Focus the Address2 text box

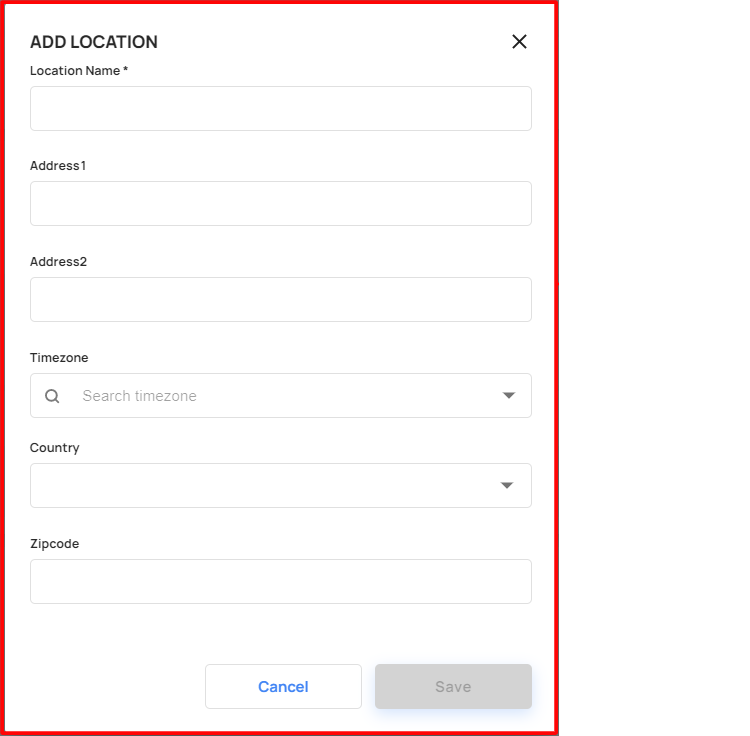(x=281, y=299)
